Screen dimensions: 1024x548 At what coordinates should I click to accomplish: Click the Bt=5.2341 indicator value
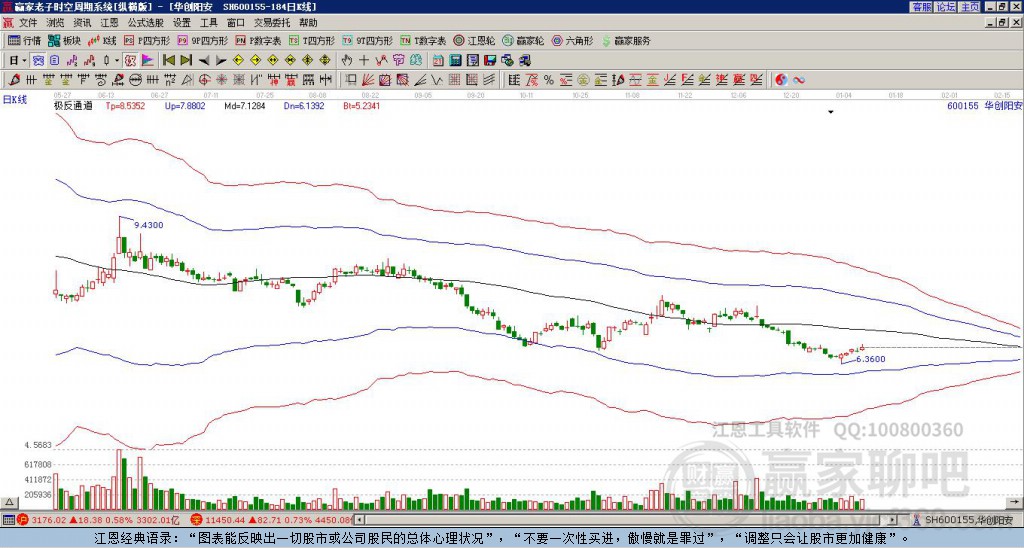[361, 105]
